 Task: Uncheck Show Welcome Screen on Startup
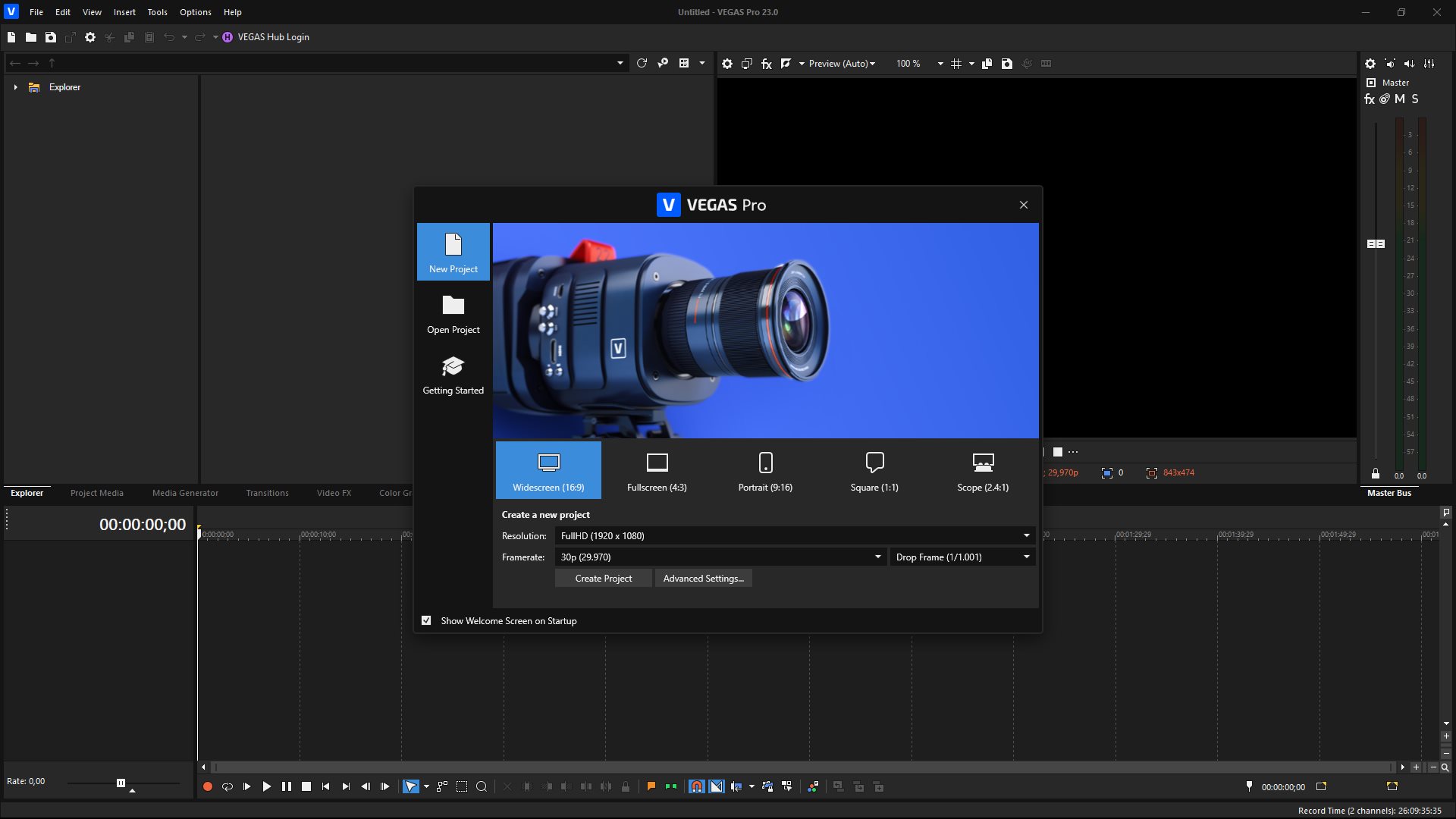pos(426,620)
